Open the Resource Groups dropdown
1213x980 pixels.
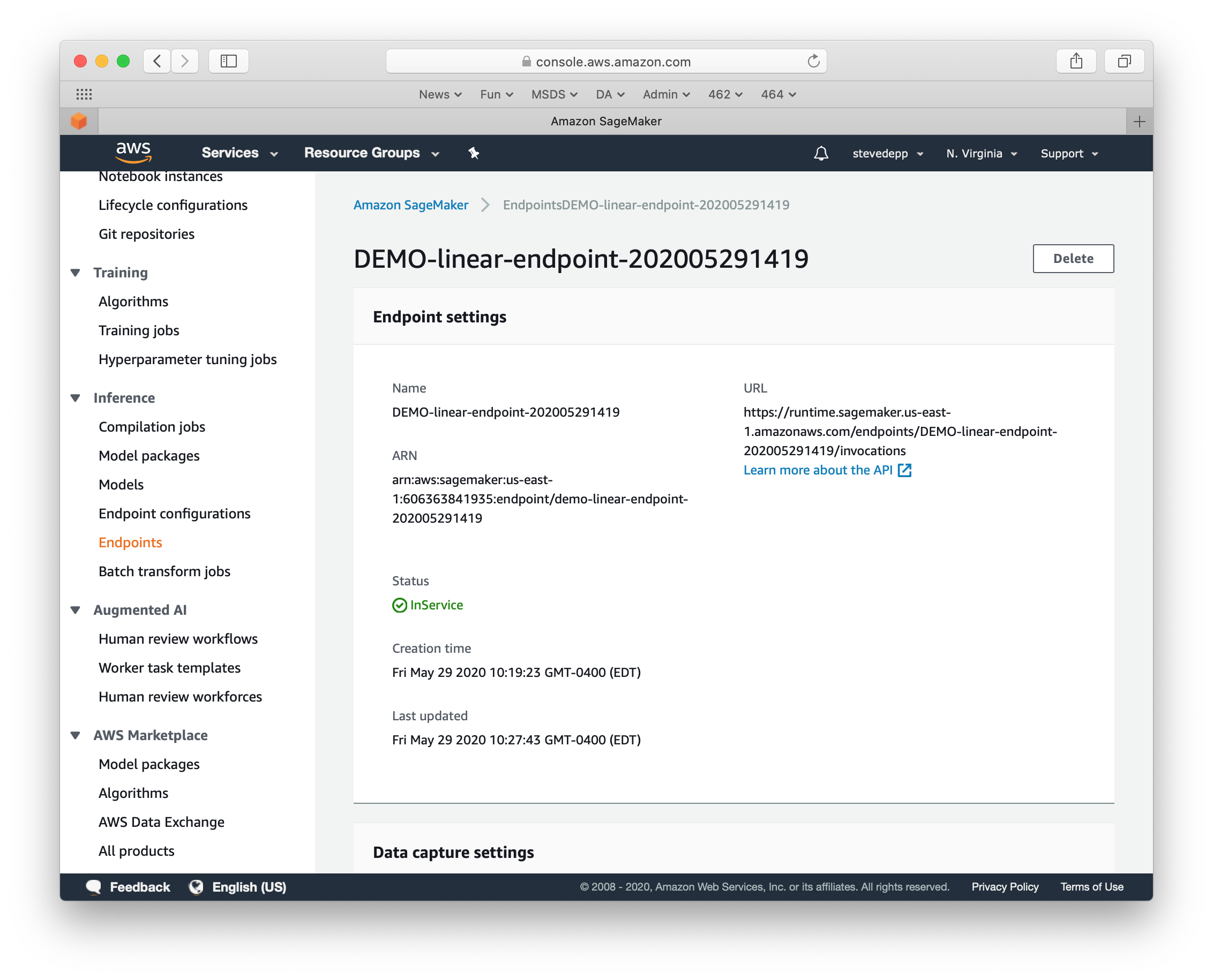372,153
